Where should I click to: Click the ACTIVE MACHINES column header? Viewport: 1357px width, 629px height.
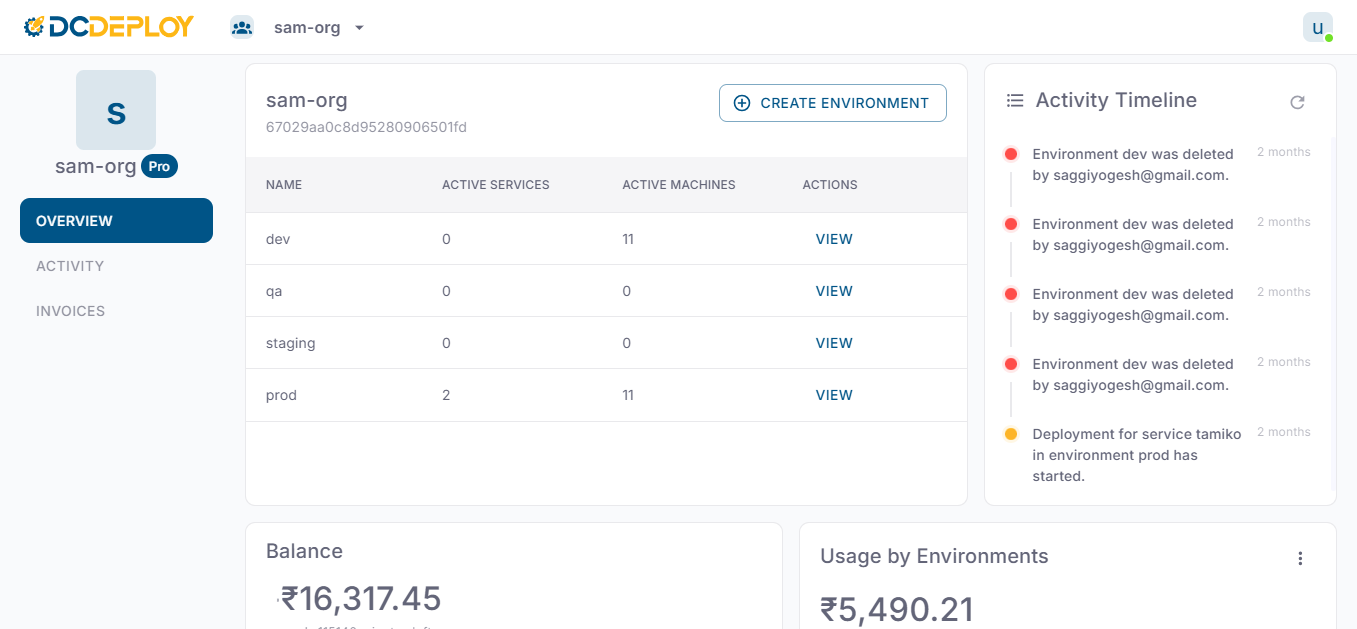pyautogui.click(x=679, y=185)
